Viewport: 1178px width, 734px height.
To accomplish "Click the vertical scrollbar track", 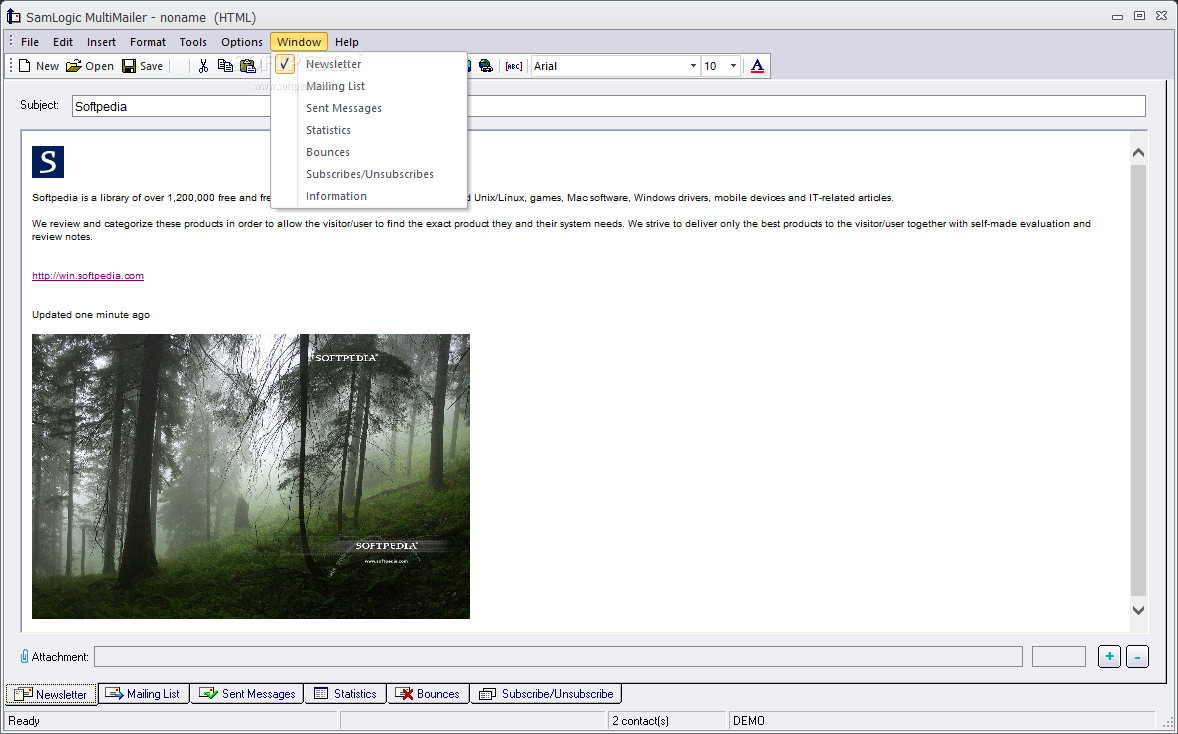I will 1138,381.
